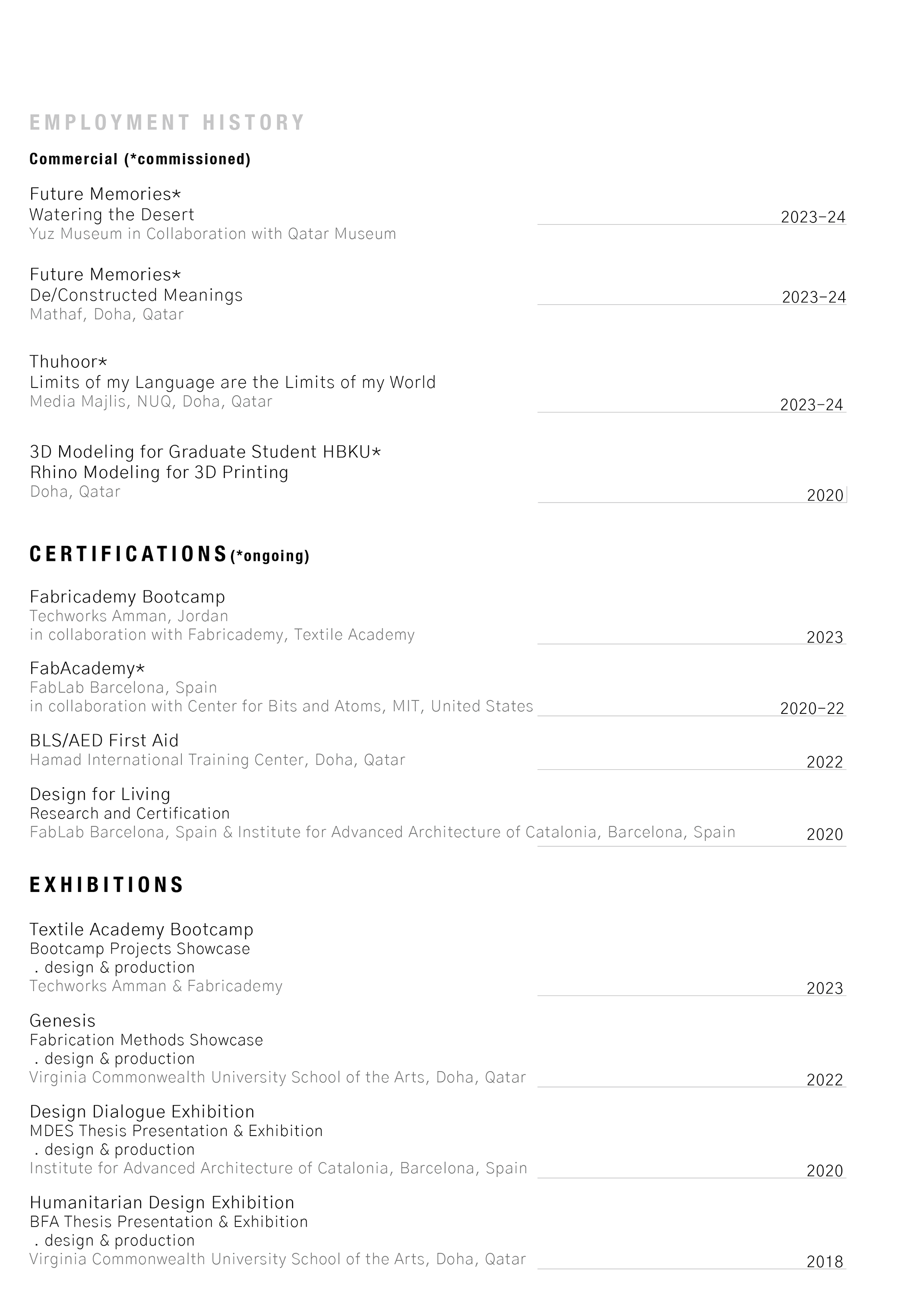The image size is (924, 1307).
Task: Select the Design for Living title
Action: [100, 794]
